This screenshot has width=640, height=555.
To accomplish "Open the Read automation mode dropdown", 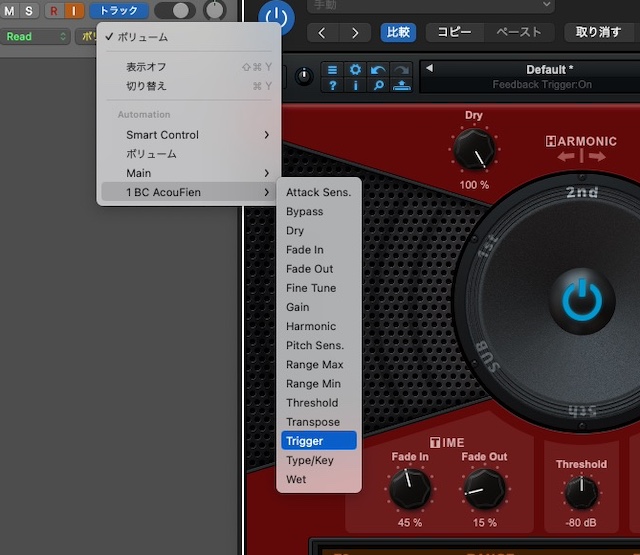I will pyautogui.click(x=35, y=36).
